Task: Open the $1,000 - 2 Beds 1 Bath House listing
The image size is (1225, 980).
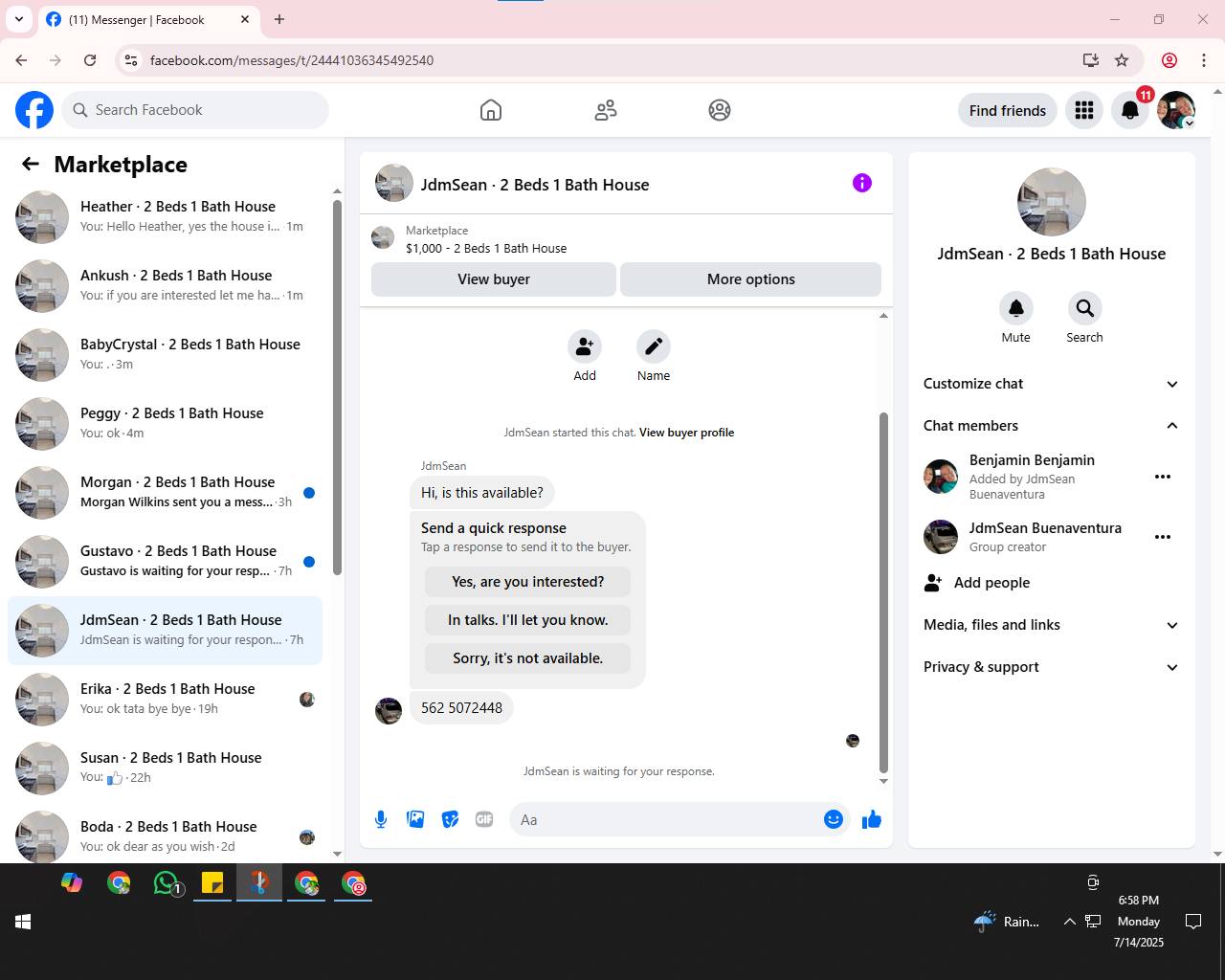Action: [x=486, y=248]
